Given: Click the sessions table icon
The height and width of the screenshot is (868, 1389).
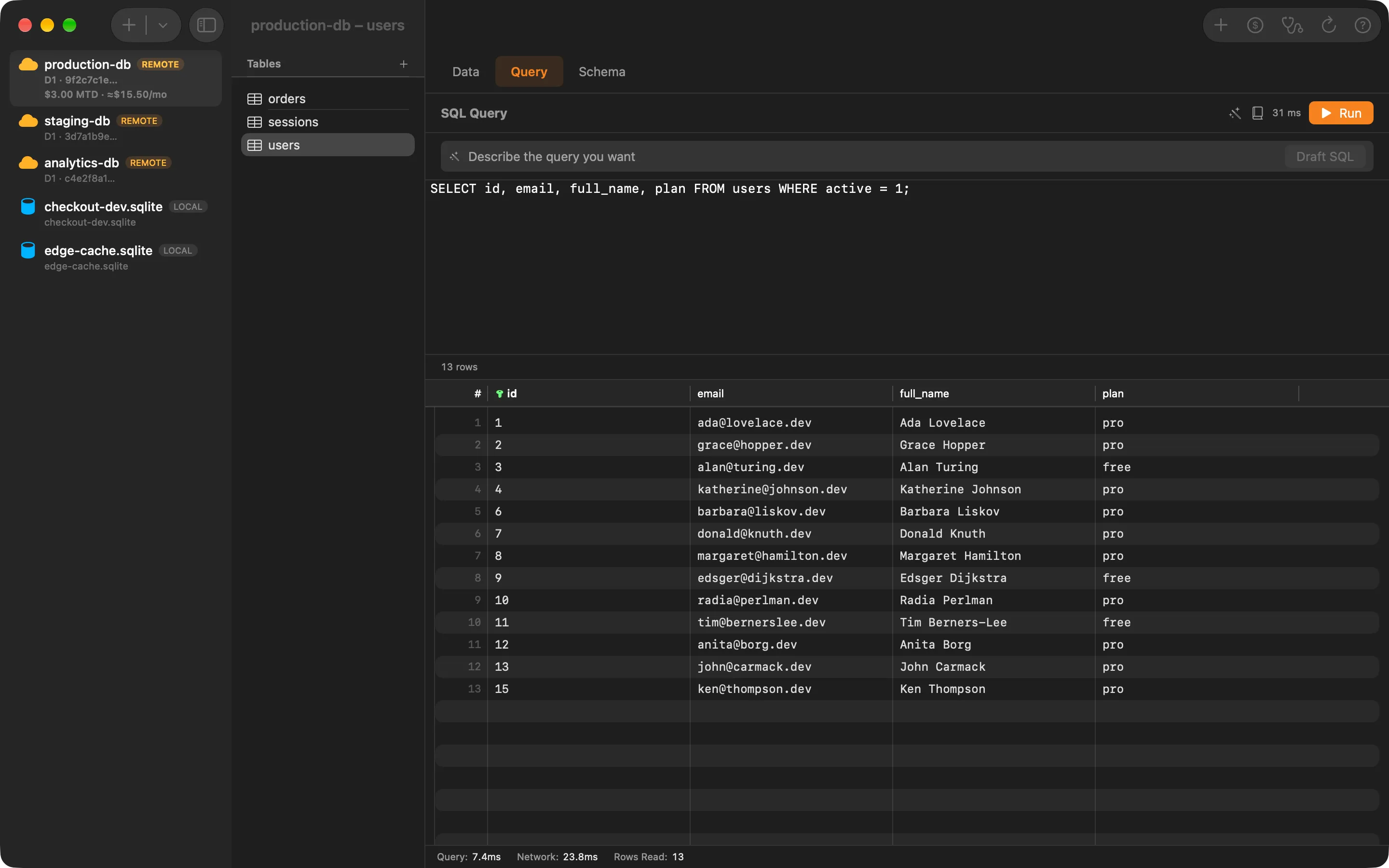Looking at the screenshot, I should (x=254, y=122).
